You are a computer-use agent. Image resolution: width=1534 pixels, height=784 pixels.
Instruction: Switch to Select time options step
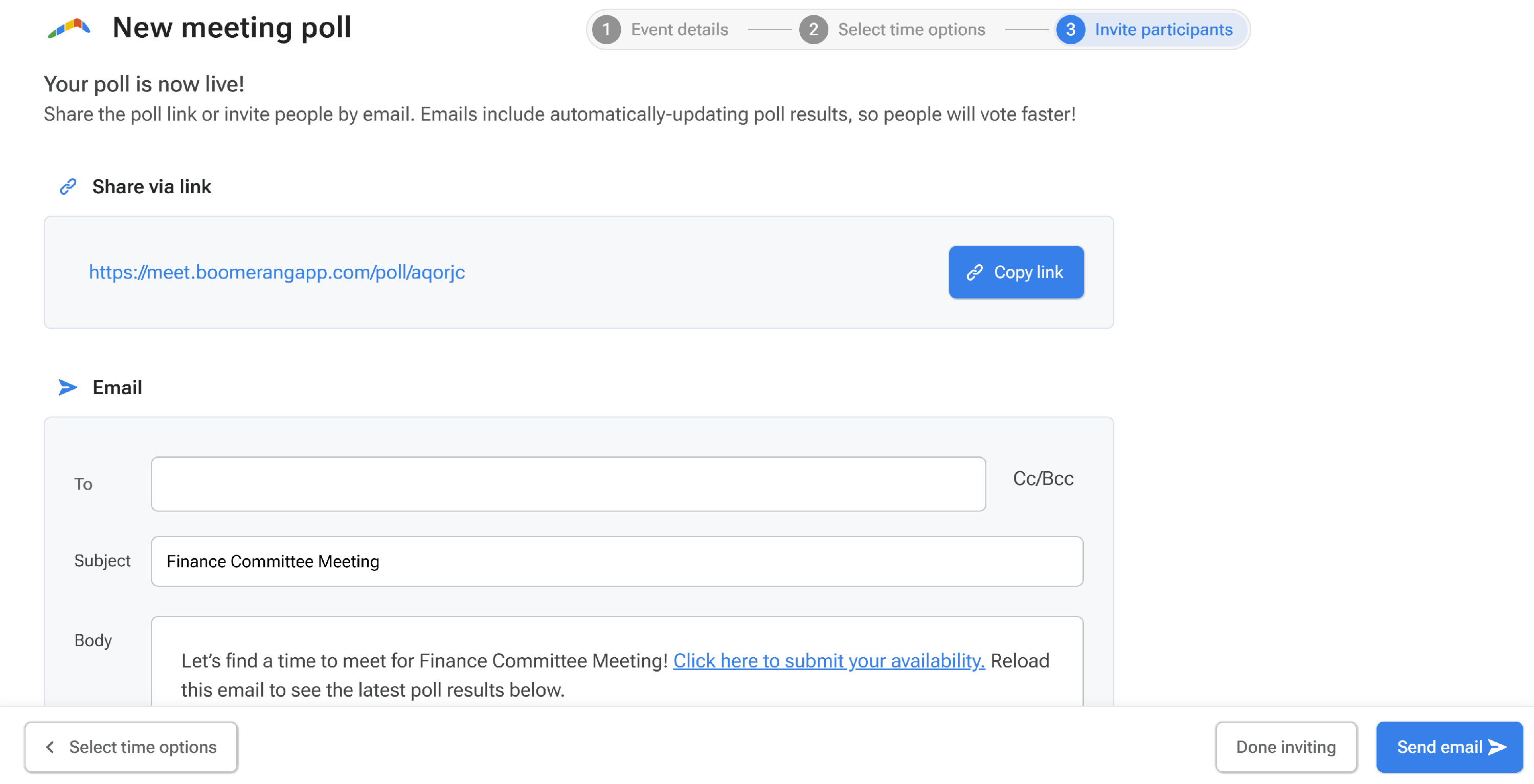coord(911,30)
